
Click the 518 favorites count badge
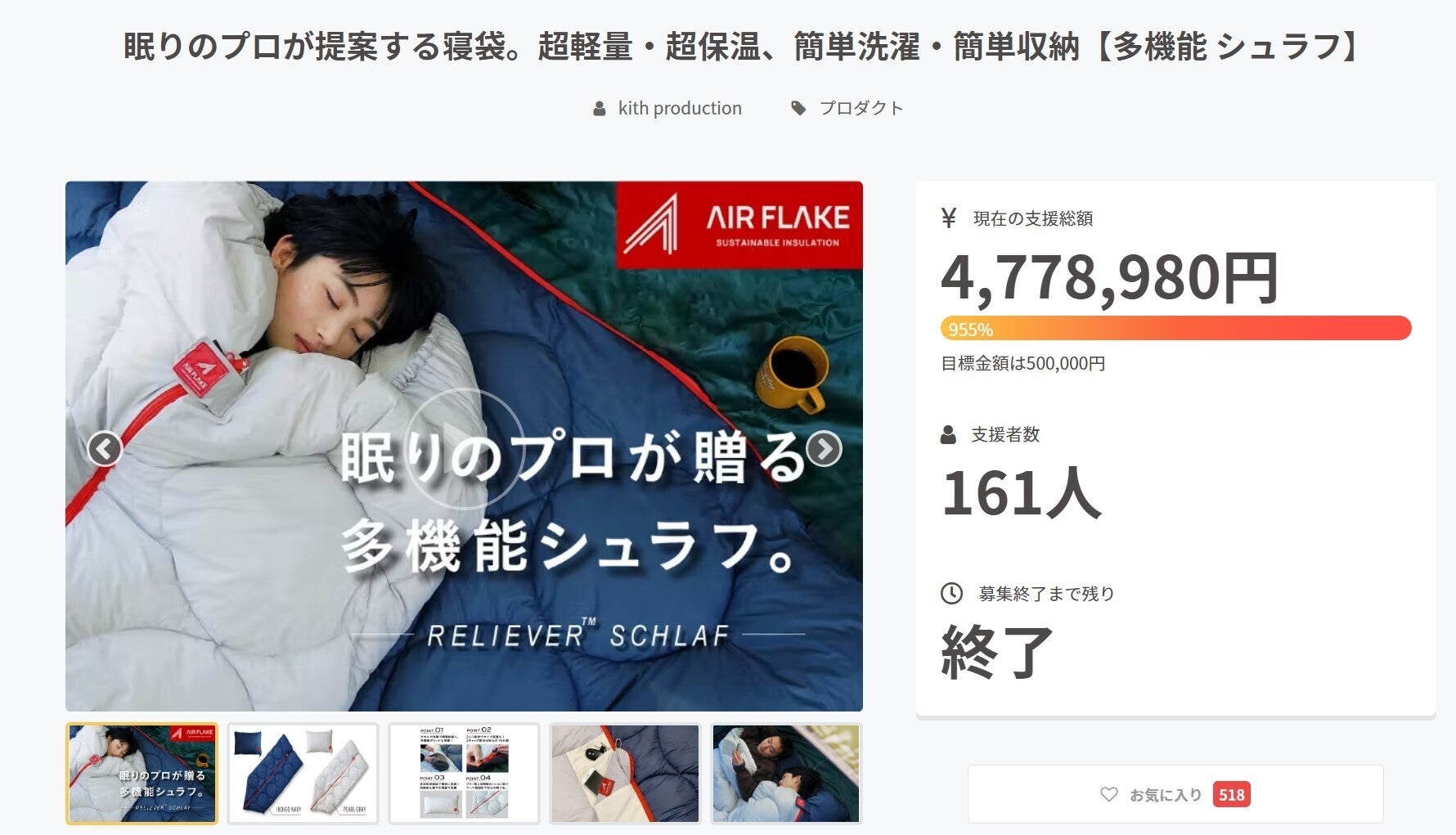click(x=1231, y=794)
